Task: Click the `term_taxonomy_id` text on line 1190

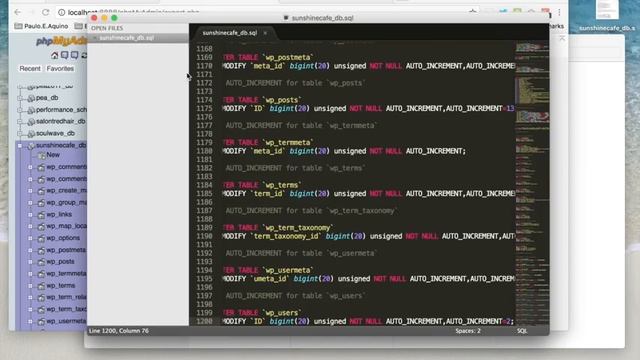Action: 286,236
